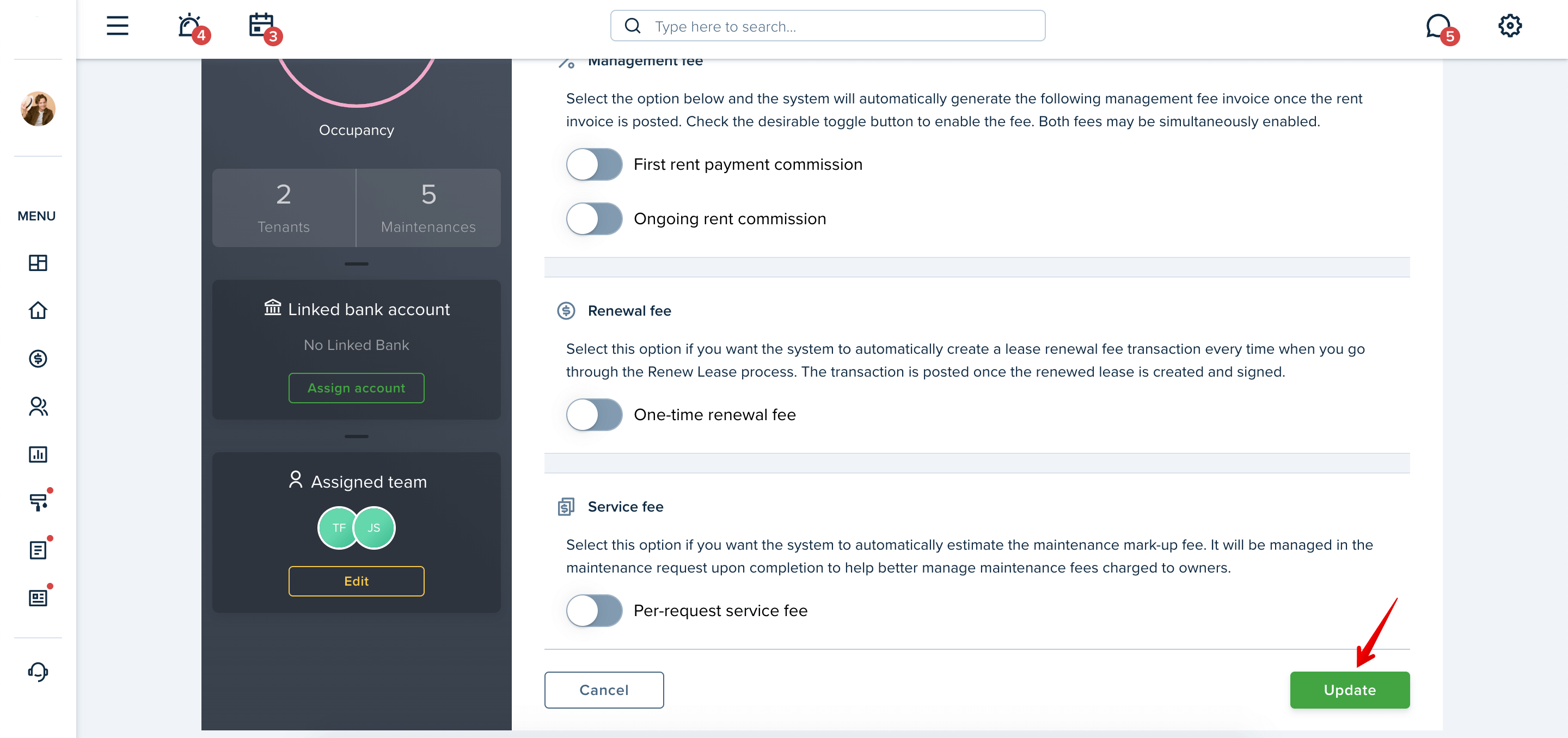The height and width of the screenshot is (738, 1568).
Task: Open the properties home icon in sidebar
Action: (x=38, y=310)
